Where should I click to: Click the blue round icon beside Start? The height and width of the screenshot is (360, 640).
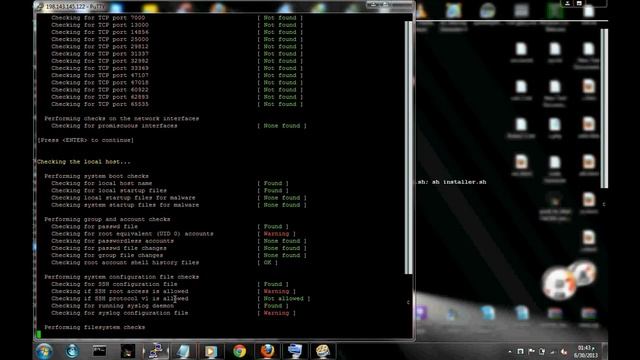pos(72,351)
